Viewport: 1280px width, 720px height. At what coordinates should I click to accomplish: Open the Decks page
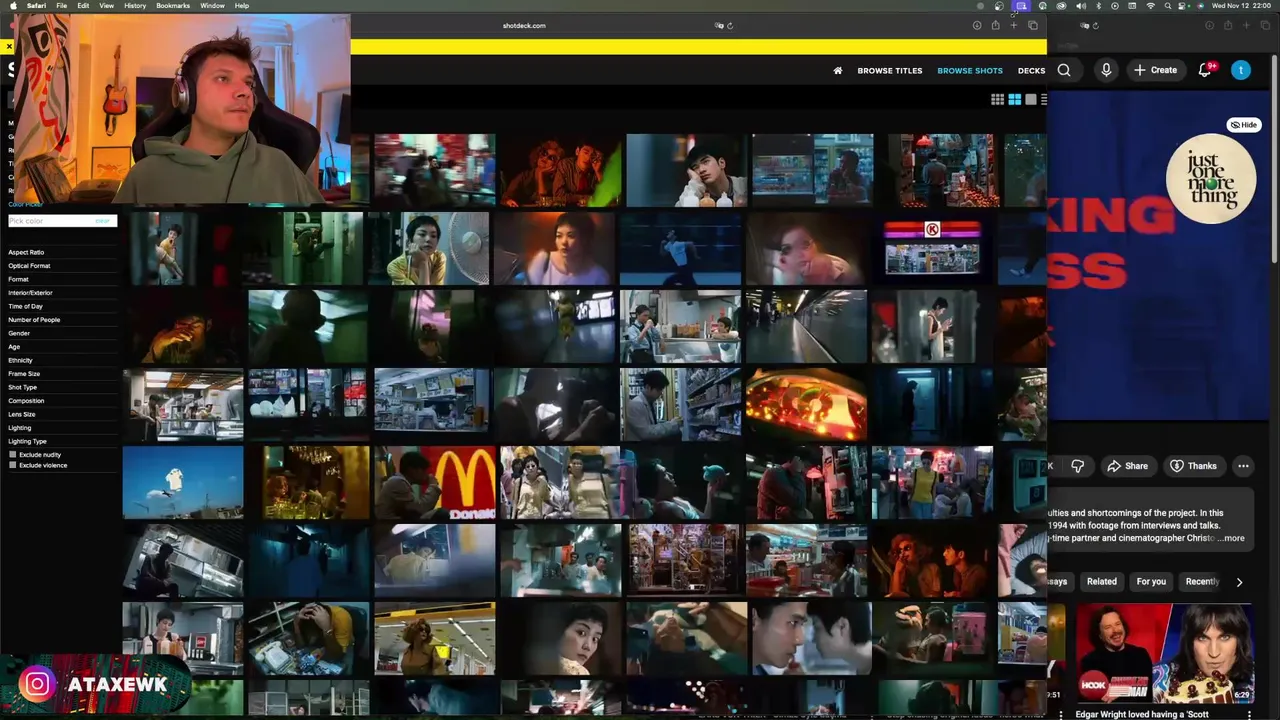[1031, 71]
